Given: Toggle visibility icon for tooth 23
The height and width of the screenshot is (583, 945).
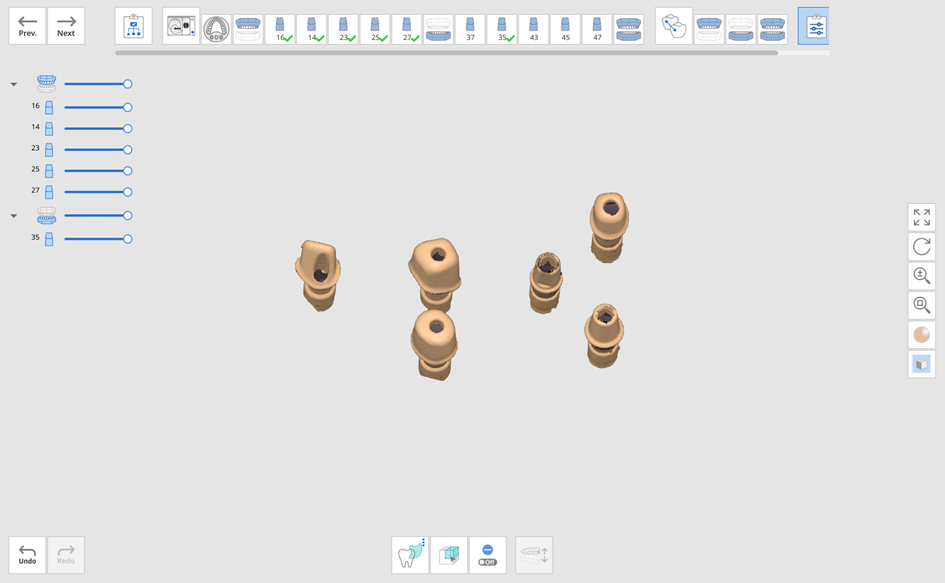Looking at the screenshot, I should click(x=49, y=150).
